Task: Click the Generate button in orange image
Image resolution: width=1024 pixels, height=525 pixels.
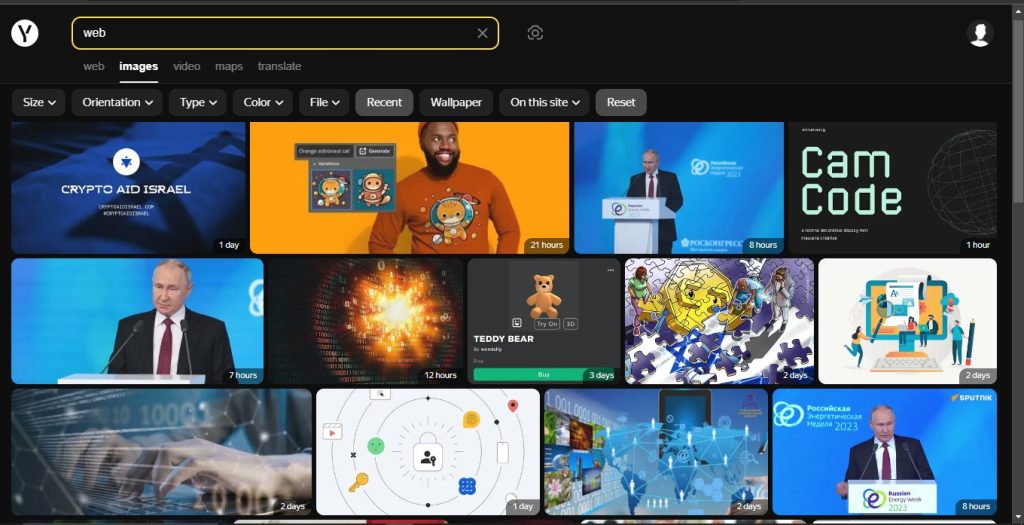Action: coord(376,151)
